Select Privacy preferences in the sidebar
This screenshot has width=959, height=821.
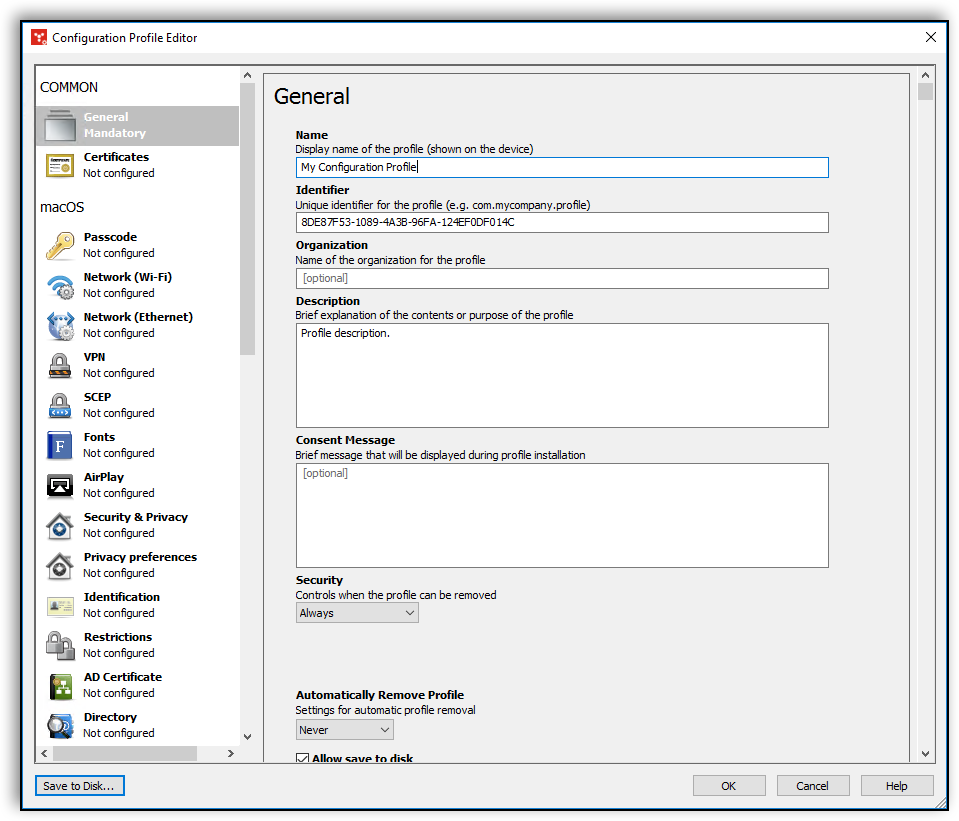click(62, 563)
